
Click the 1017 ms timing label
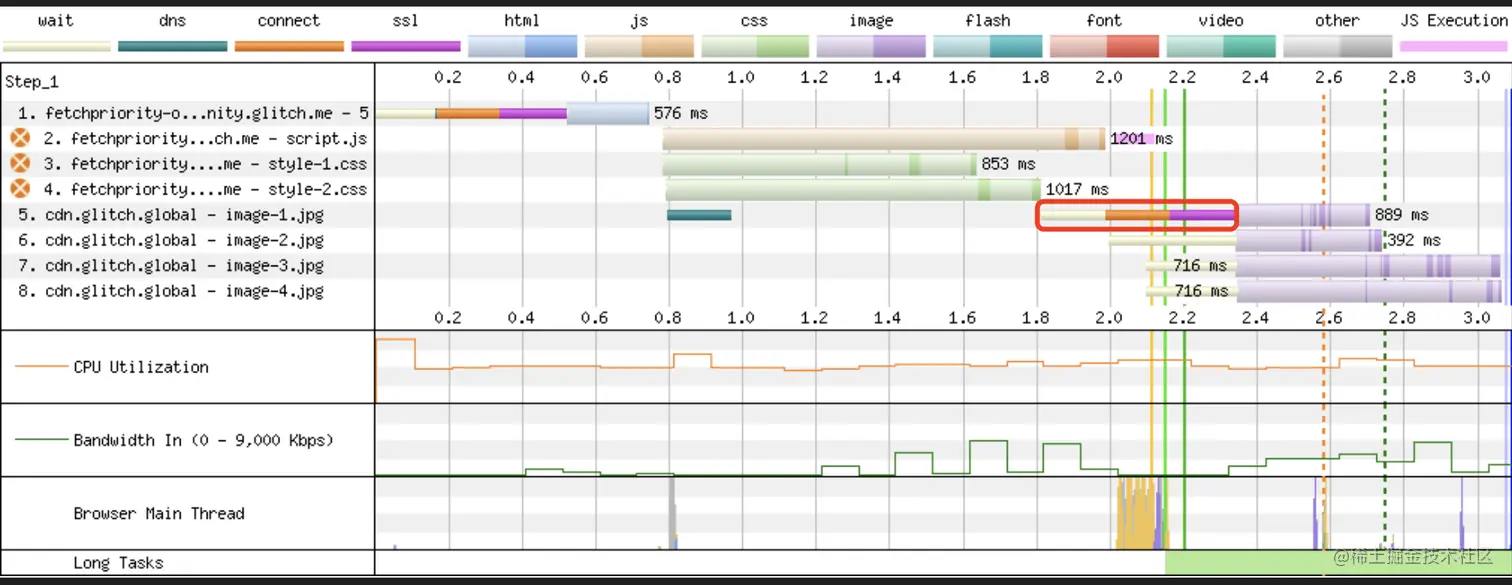[x=1077, y=188]
